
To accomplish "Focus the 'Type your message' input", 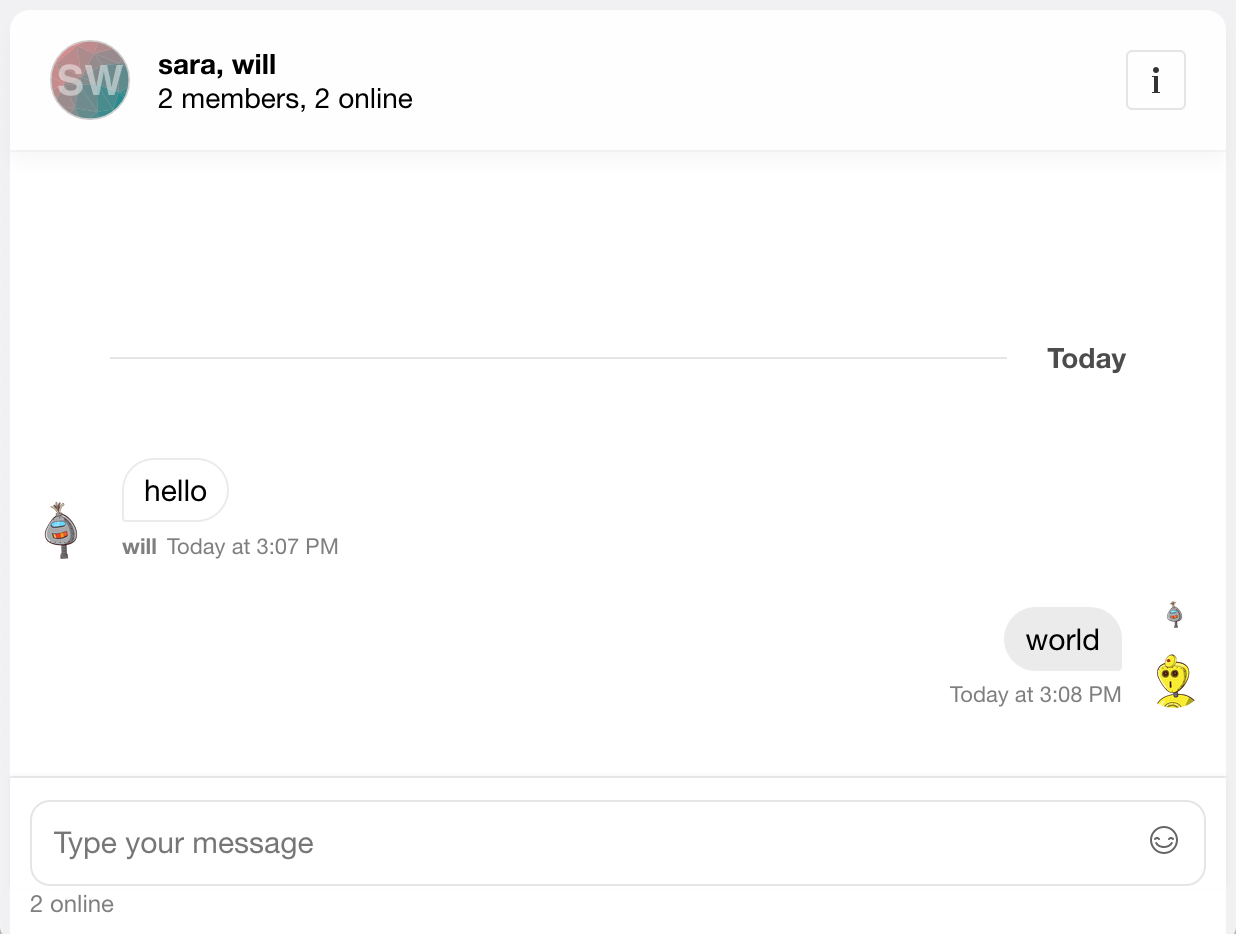I will pyautogui.click(x=580, y=843).
